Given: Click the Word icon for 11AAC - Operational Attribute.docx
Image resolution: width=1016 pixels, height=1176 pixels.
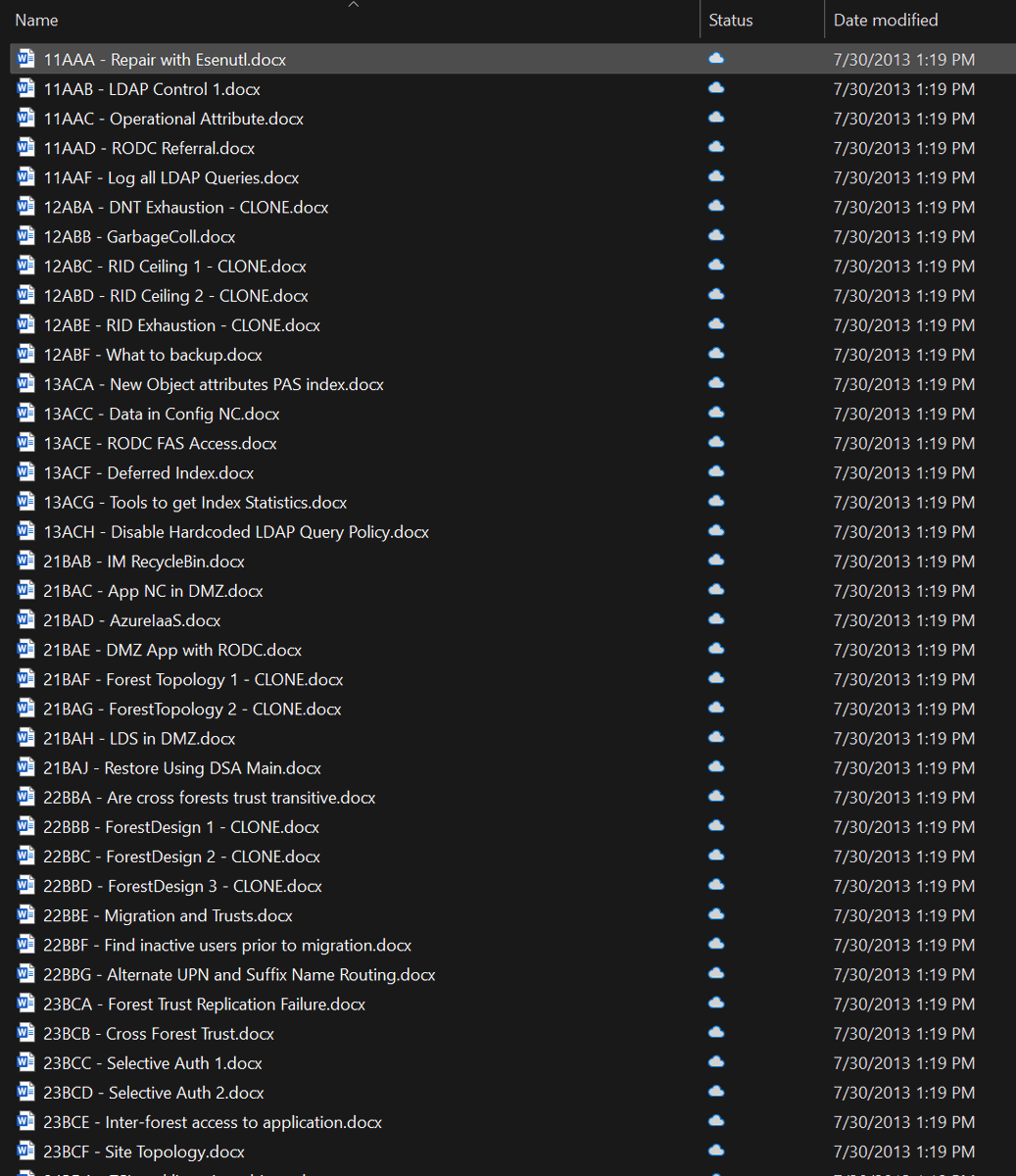Looking at the screenshot, I should (x=26, y=118).
